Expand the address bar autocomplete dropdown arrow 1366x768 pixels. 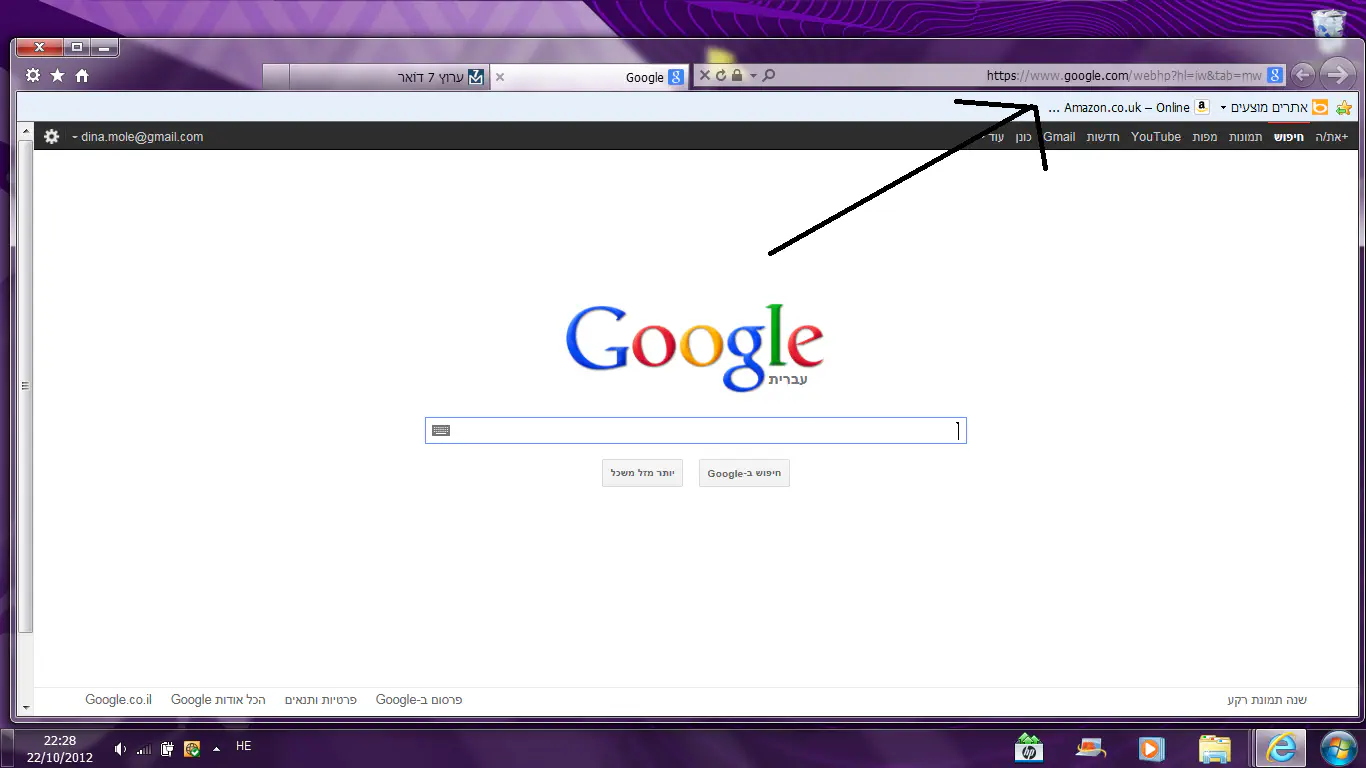[x=753, y=76]
